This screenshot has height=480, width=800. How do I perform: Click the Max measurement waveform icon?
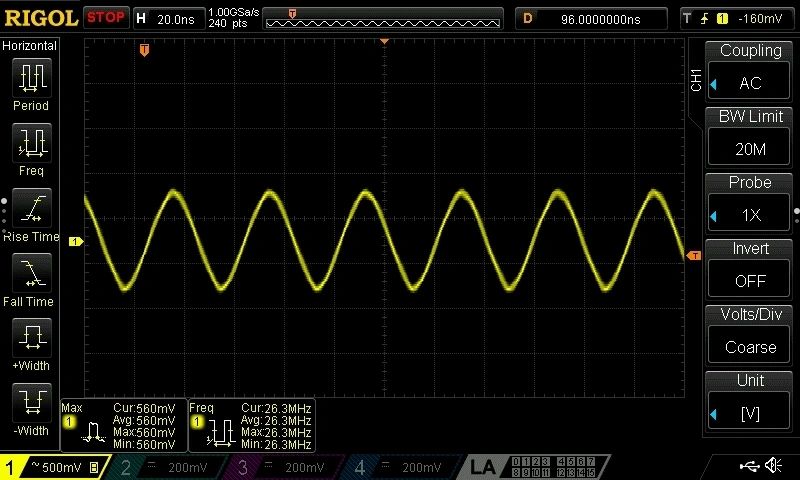[x=93, y=433]
